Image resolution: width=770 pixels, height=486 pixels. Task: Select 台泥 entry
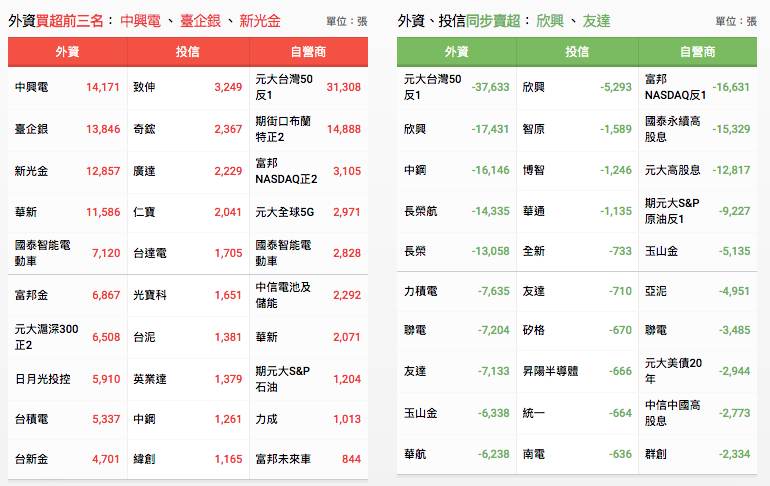tap(144, 337)
